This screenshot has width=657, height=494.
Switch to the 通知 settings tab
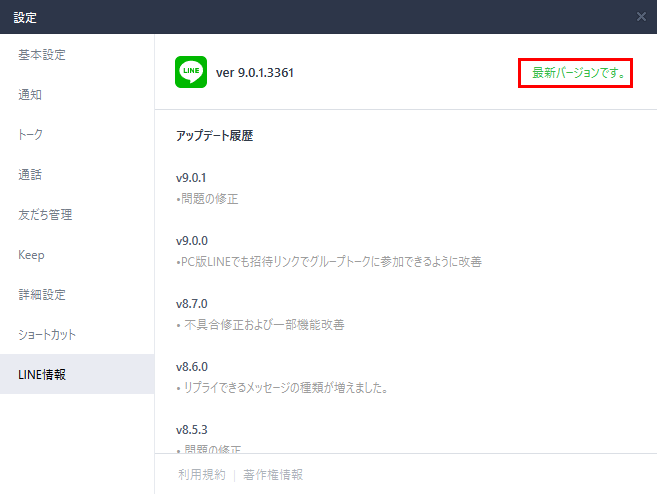tap(30, 95)
